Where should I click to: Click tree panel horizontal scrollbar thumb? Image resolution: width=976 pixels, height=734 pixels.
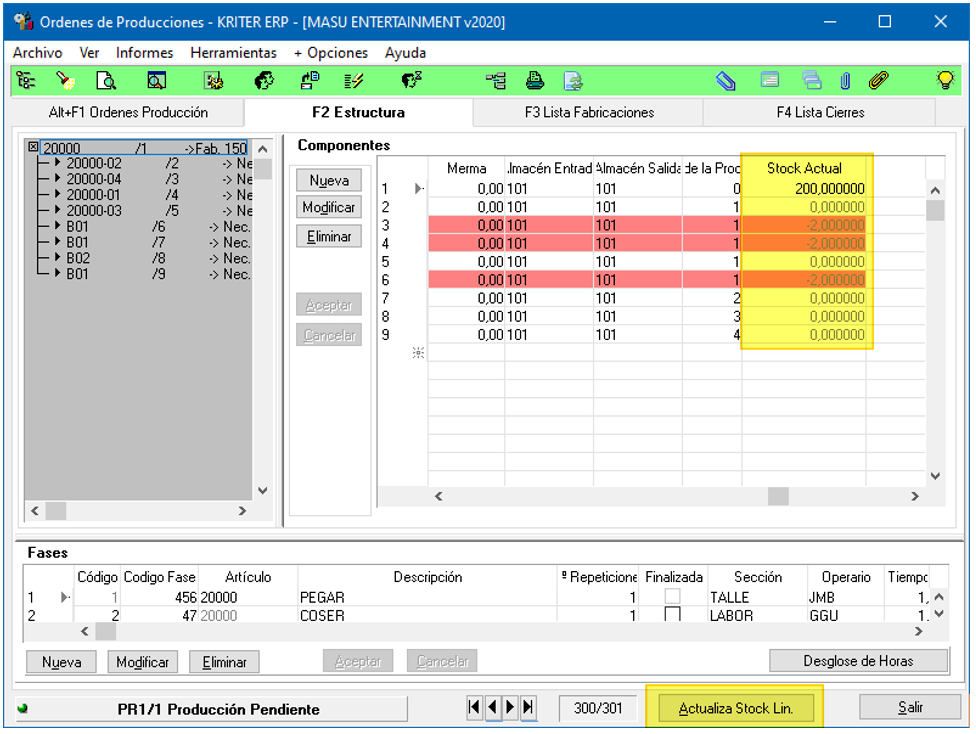coord(55,511)
